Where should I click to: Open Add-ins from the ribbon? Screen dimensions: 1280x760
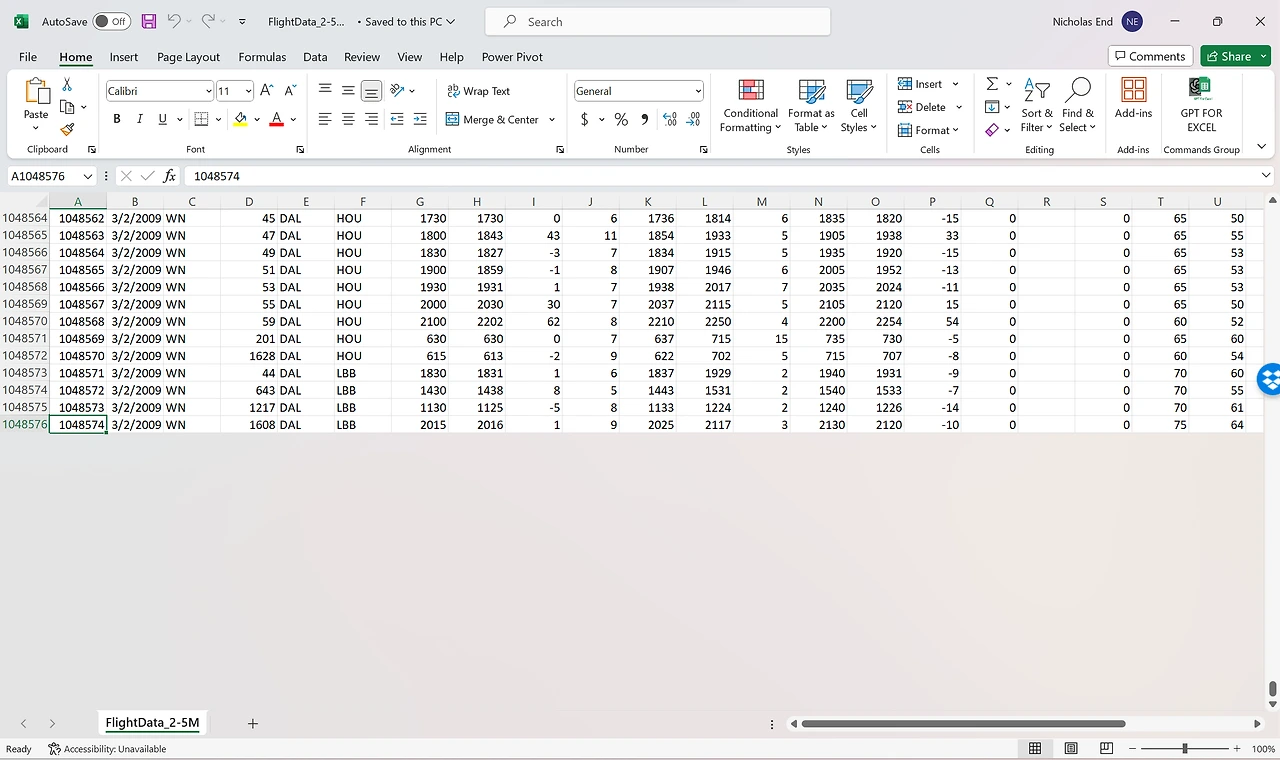[1133, 99]
